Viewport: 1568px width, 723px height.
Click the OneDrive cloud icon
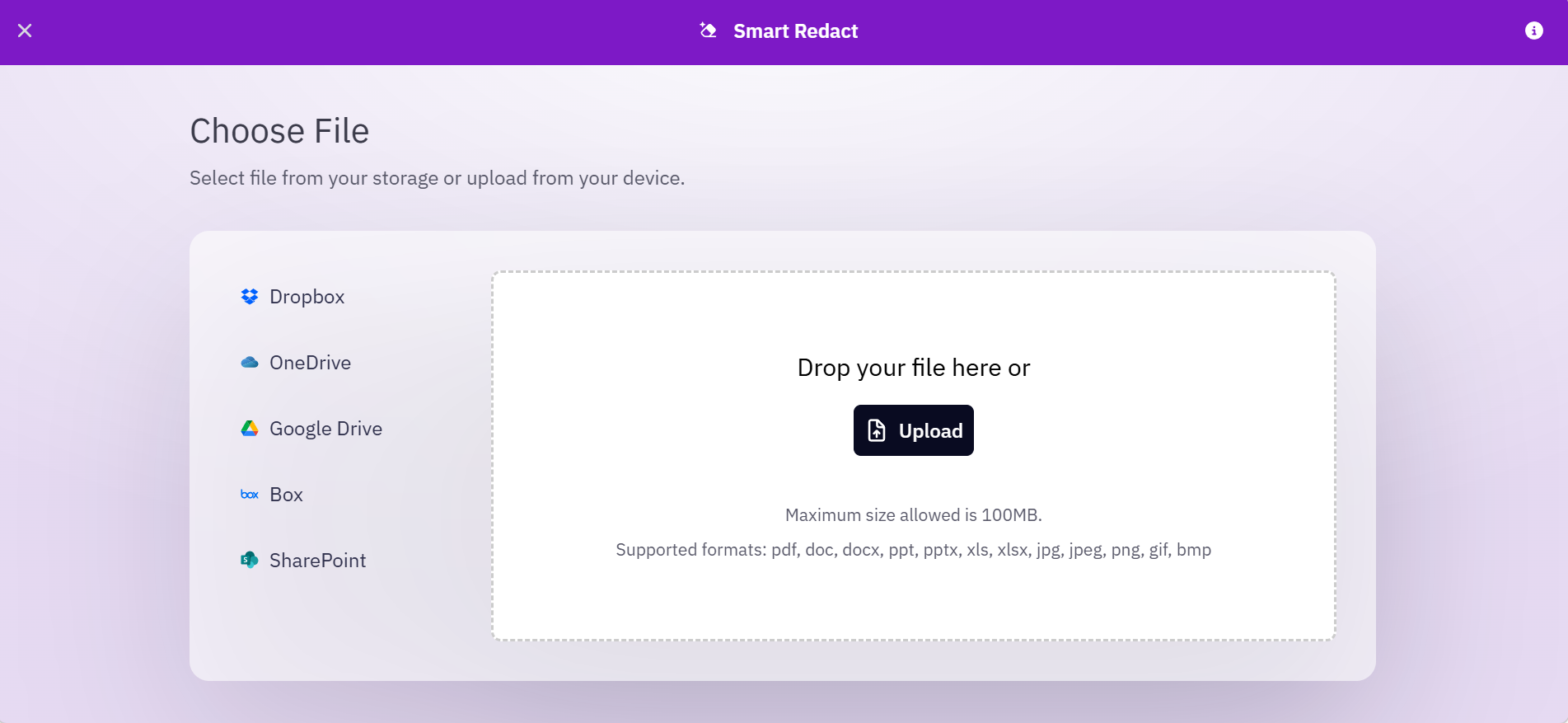pyautogui.click(x=250, y=363)
